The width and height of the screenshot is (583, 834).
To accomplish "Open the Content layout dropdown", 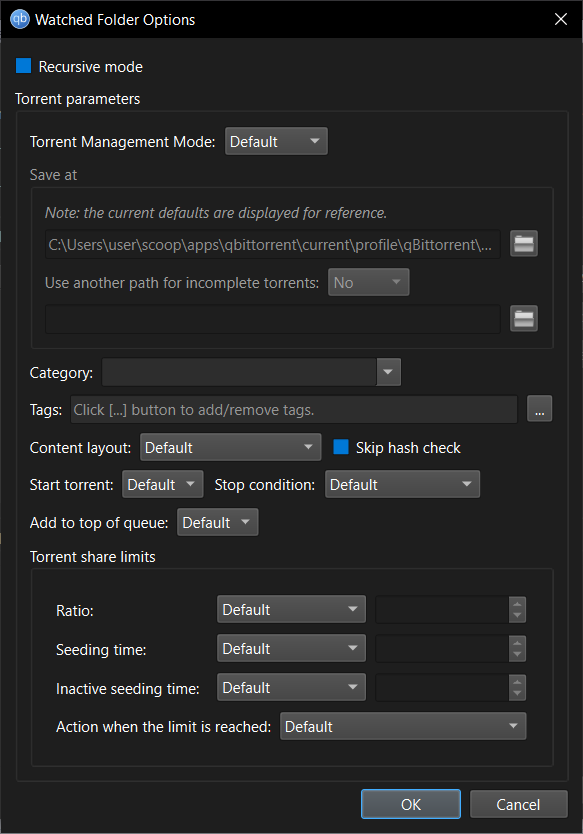I will pyautogui.click(x=230, y=447).
